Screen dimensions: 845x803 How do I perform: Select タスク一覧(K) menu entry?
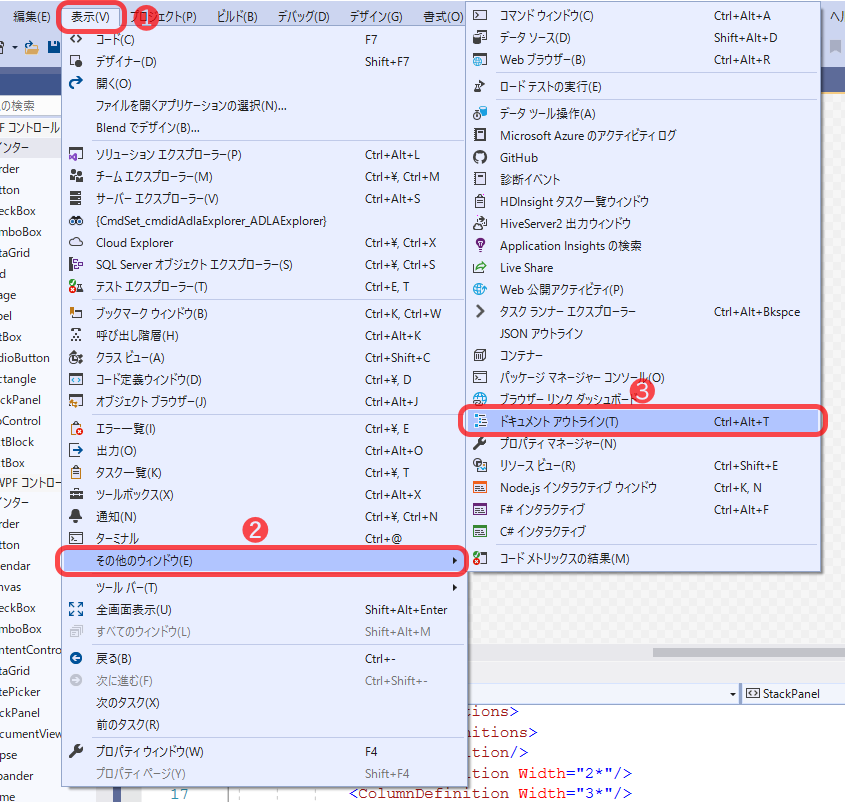click(x=264, y=473)
